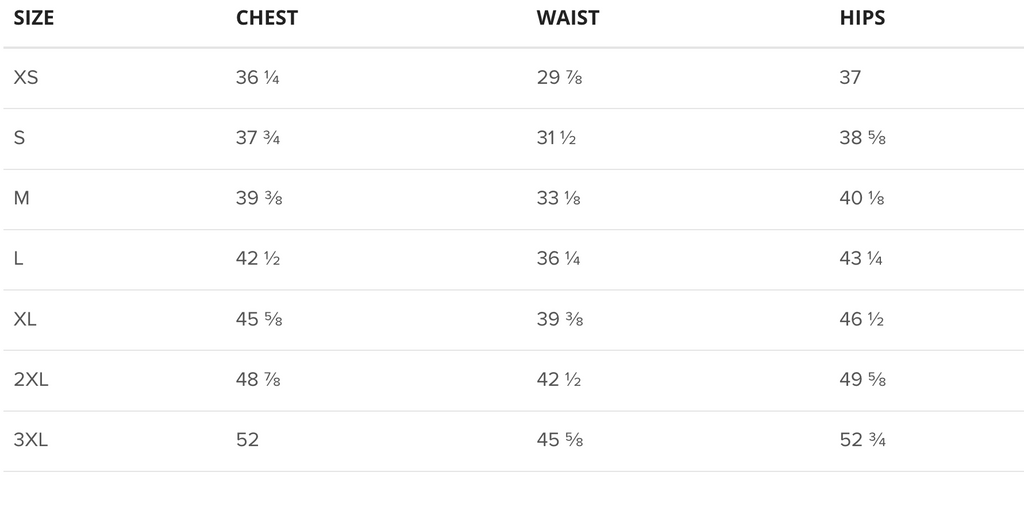Click the XS chest value 36 ¼
Viewport: 1024px width, 511px height.
click(257, 78)
